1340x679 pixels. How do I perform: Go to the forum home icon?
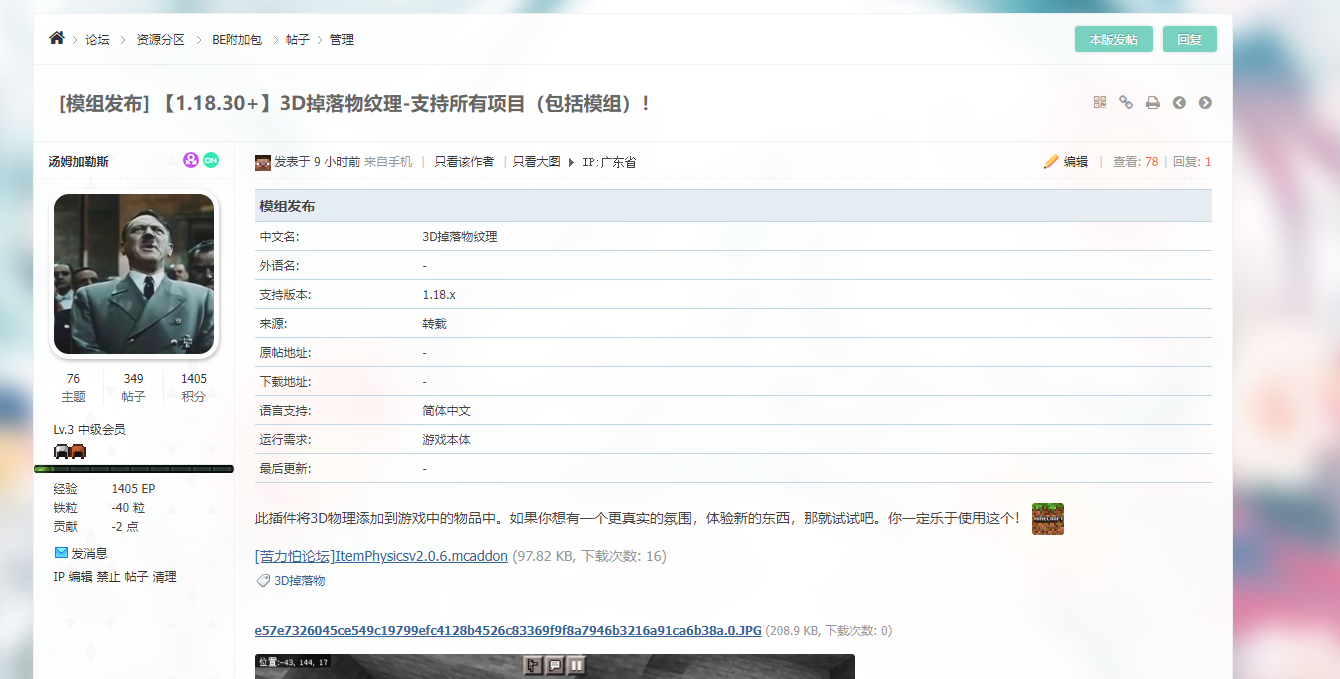click(x=56, y=38)
